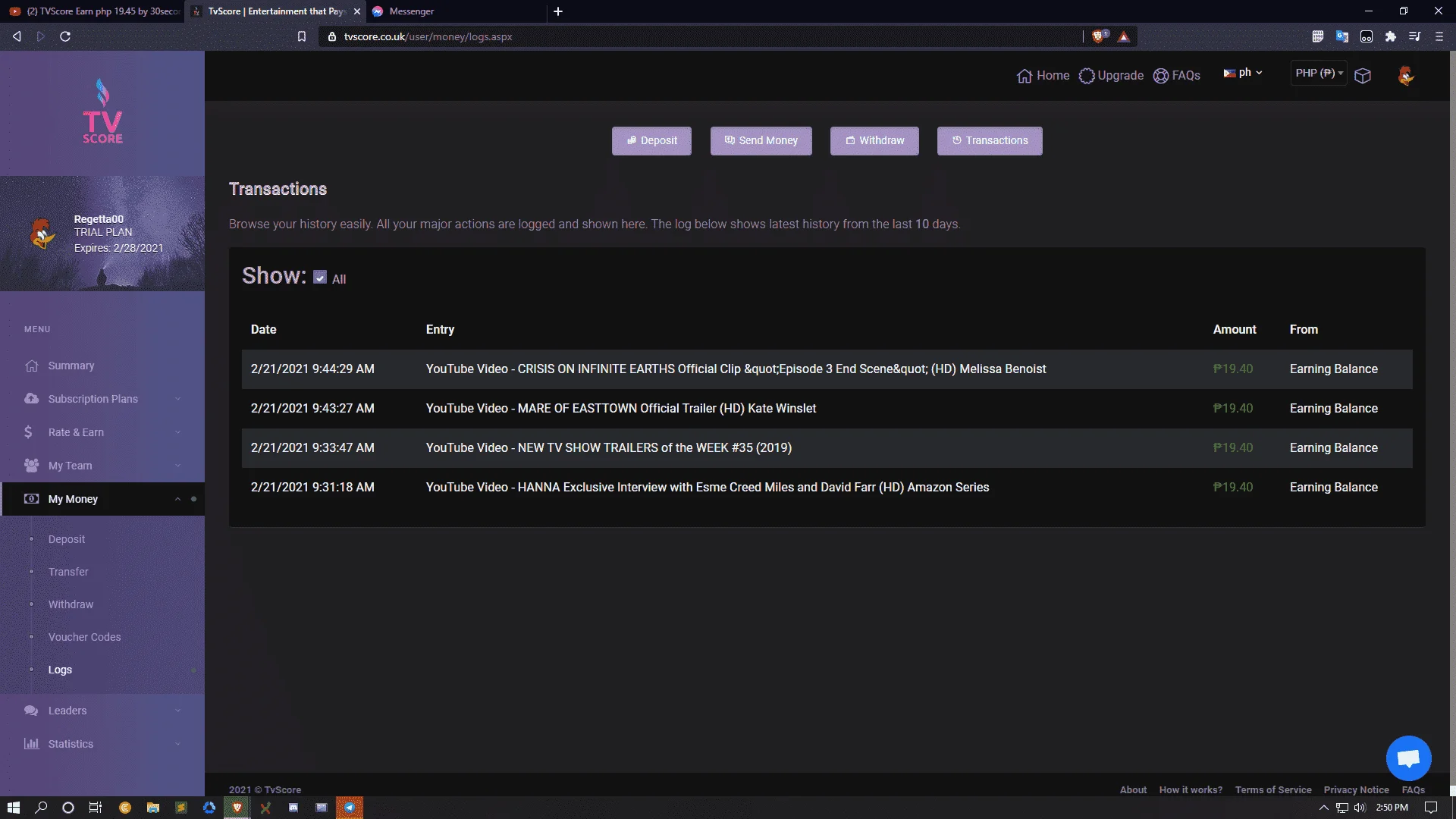The image size is (1456, 819).
Task: Click the Brave Rewards triangle icon
Action: [x=1124, y=36]
